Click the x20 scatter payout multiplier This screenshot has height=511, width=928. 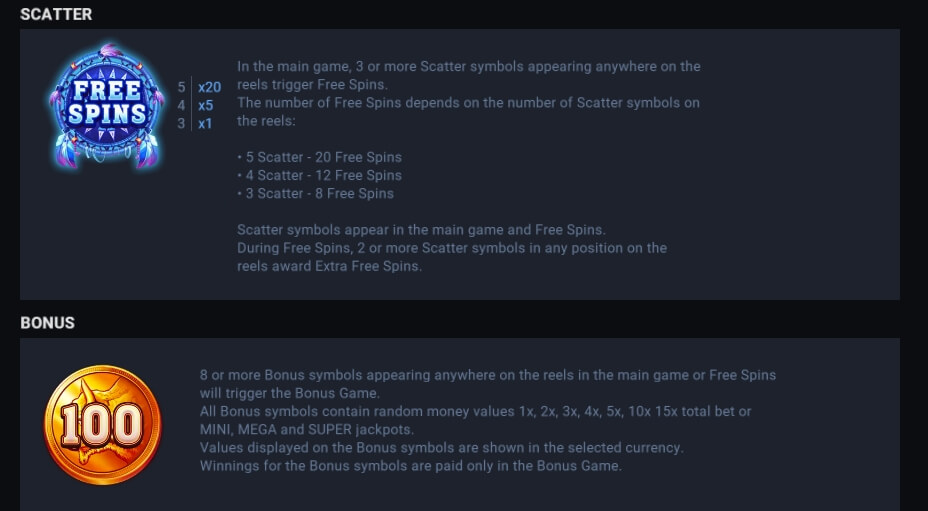[x=209, y=87]
